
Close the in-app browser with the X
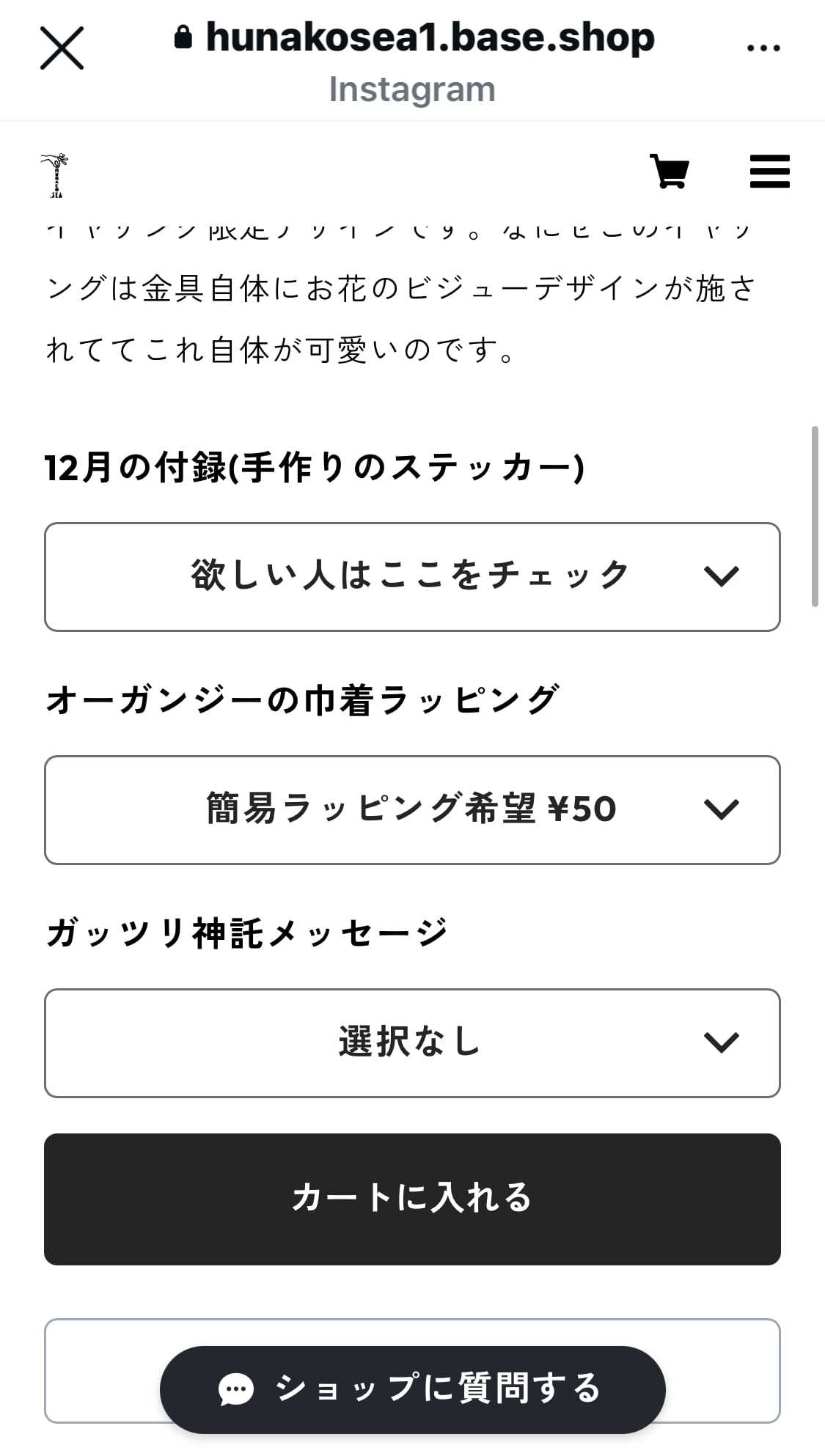pos(62,48)
